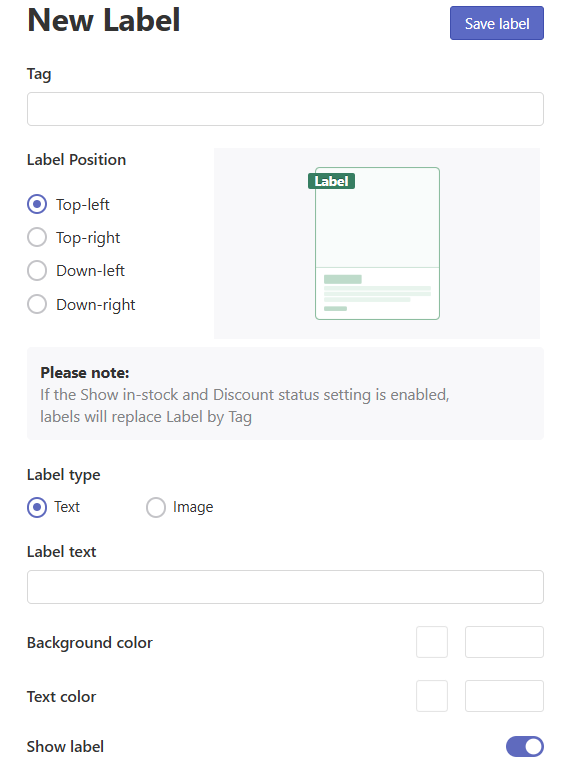The image size is (563, 776).
Task: Click the Text color hex value field
Action: click(x=504, y=696)
